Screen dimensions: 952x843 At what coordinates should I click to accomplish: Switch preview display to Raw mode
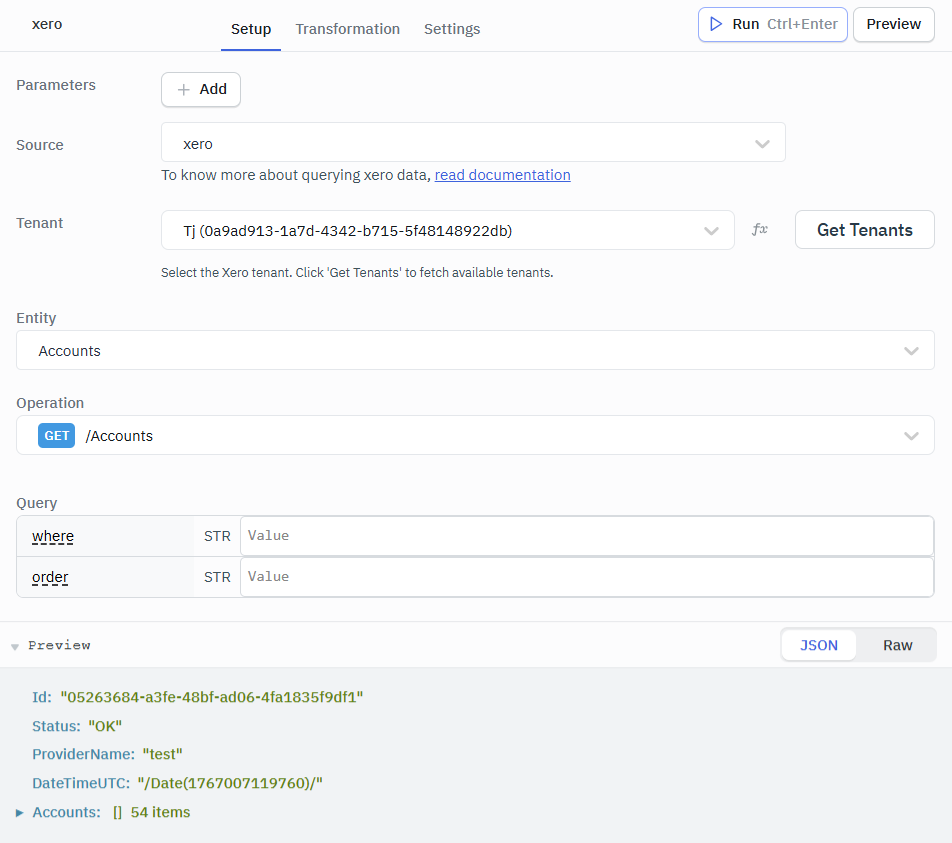pyautogui.click(x=897, y=644)
